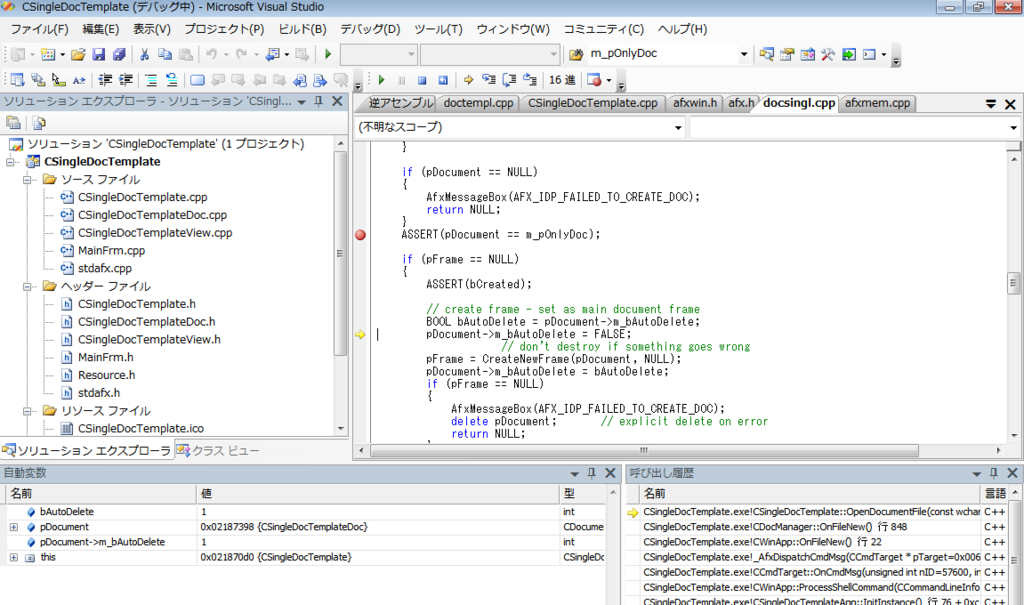Switch to the 逆アセンブル tab
This screenshot has width=1024, height=605.
click(x=399, y=103)
